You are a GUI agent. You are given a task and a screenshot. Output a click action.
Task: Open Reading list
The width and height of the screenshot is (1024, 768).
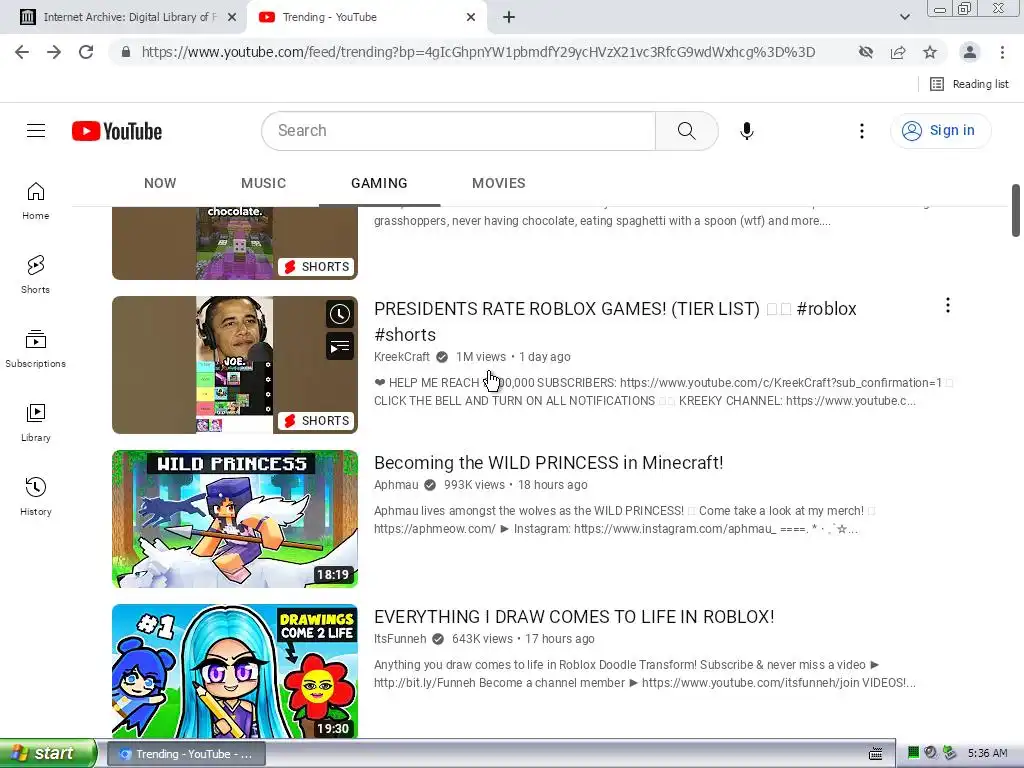click(x=970, y=84)
